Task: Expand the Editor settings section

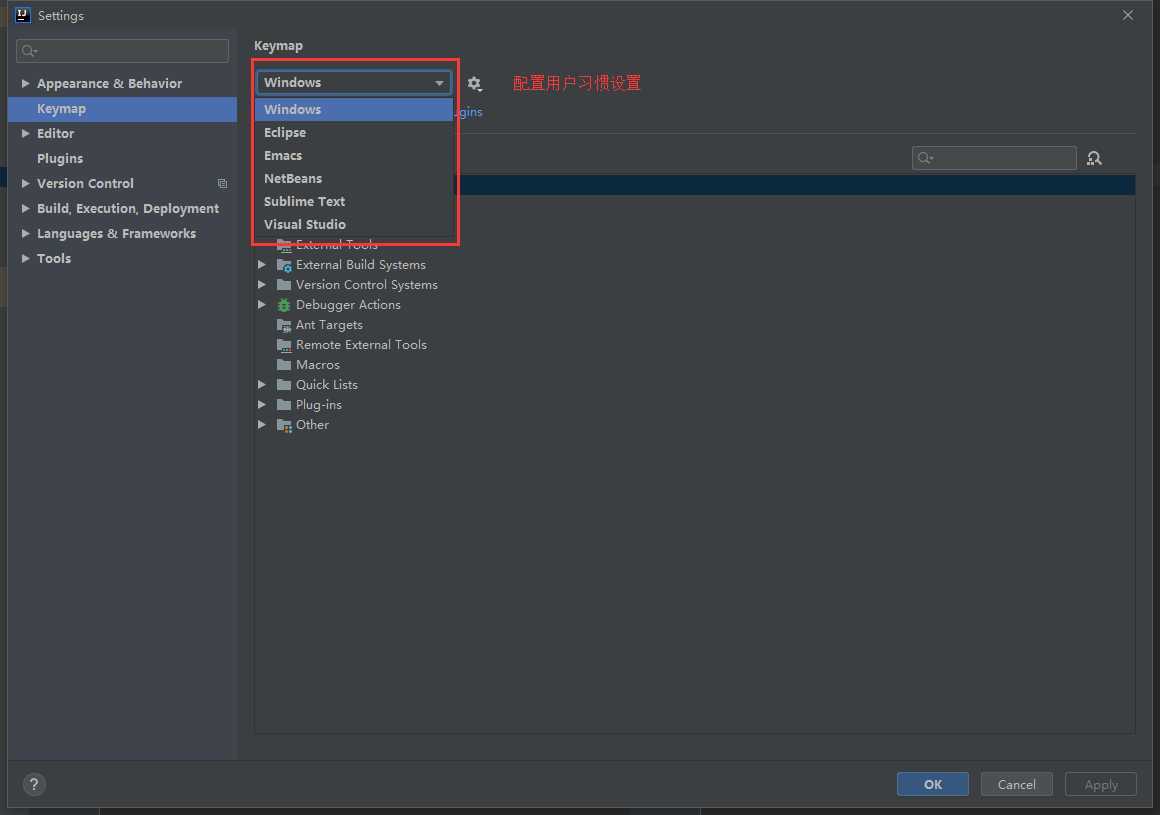Action: 25,133
